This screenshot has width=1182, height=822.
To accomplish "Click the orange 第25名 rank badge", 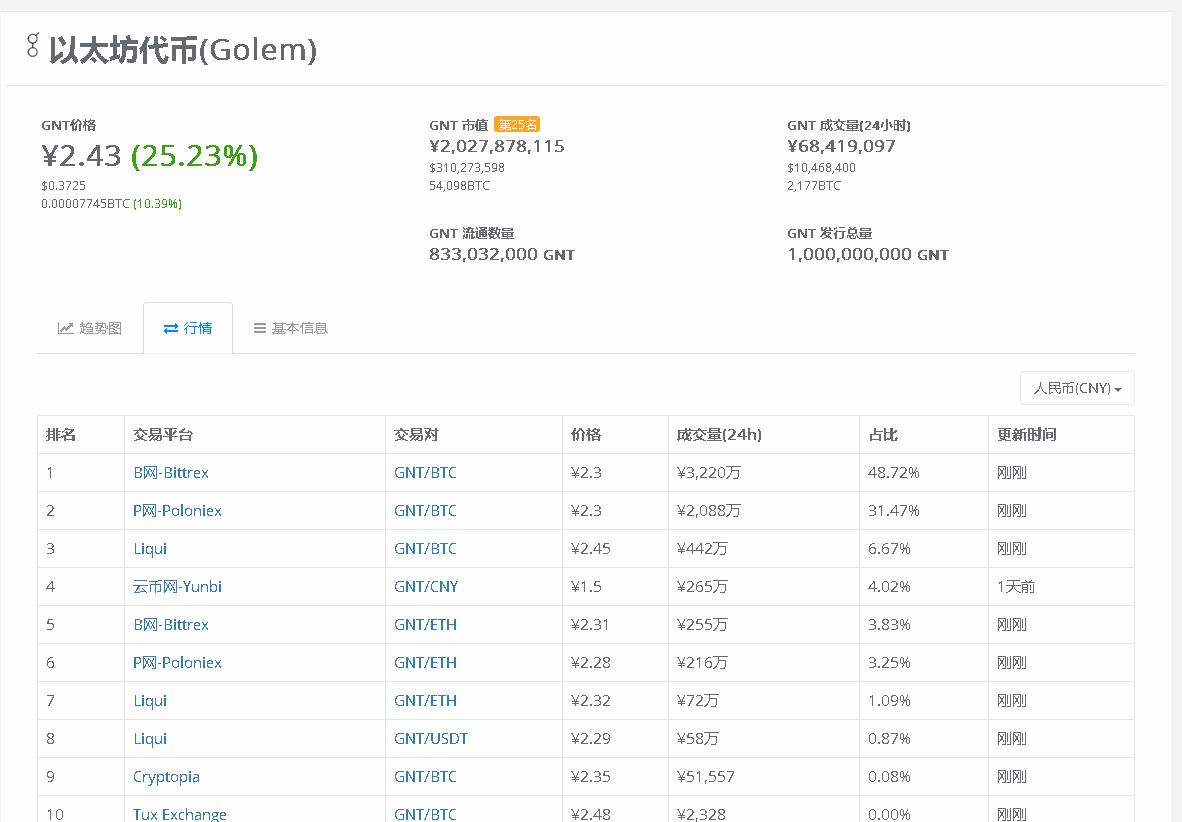I will pyautogui.click(x=519, y=124).
